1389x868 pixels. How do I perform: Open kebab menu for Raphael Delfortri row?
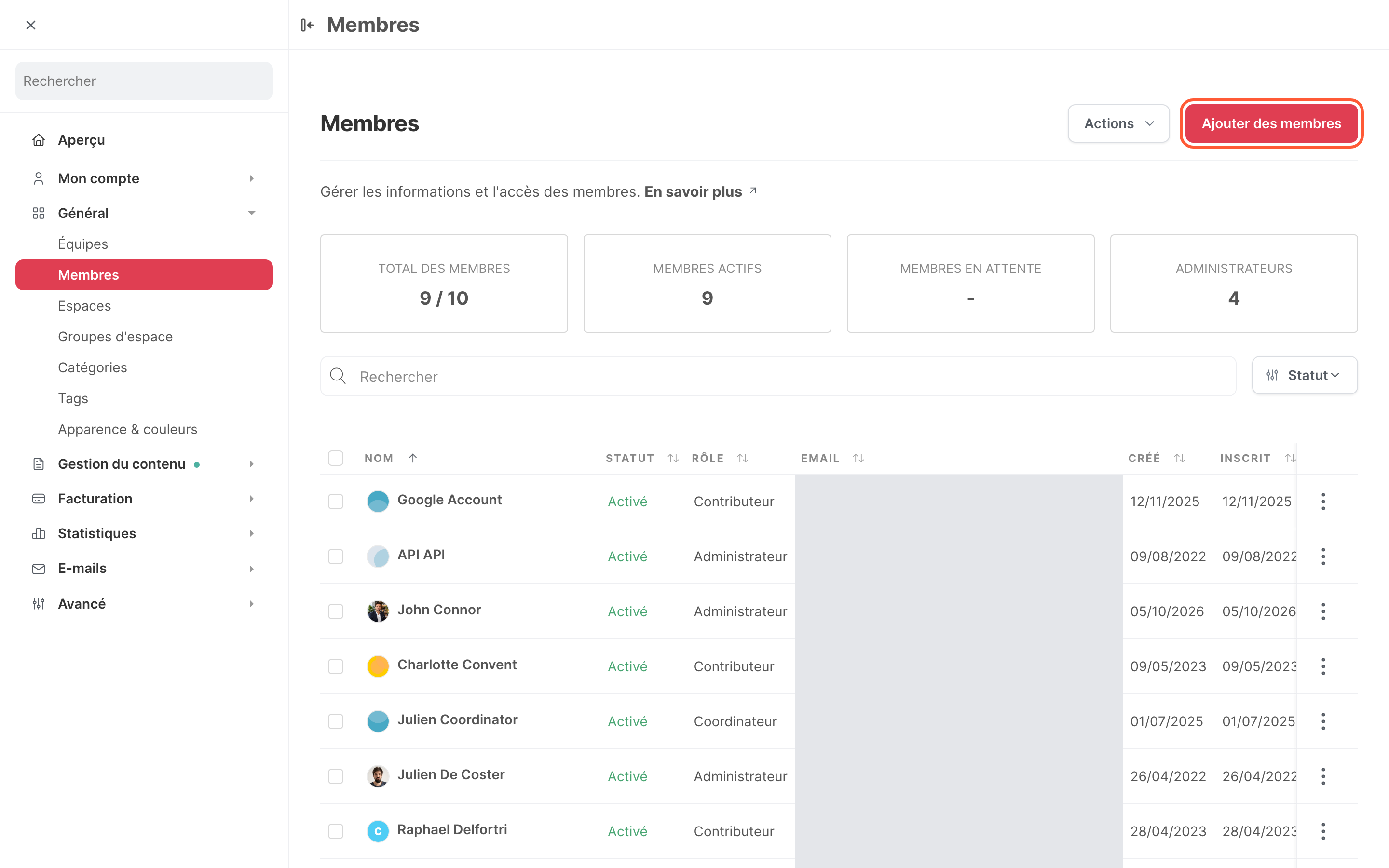(1323, 831)
